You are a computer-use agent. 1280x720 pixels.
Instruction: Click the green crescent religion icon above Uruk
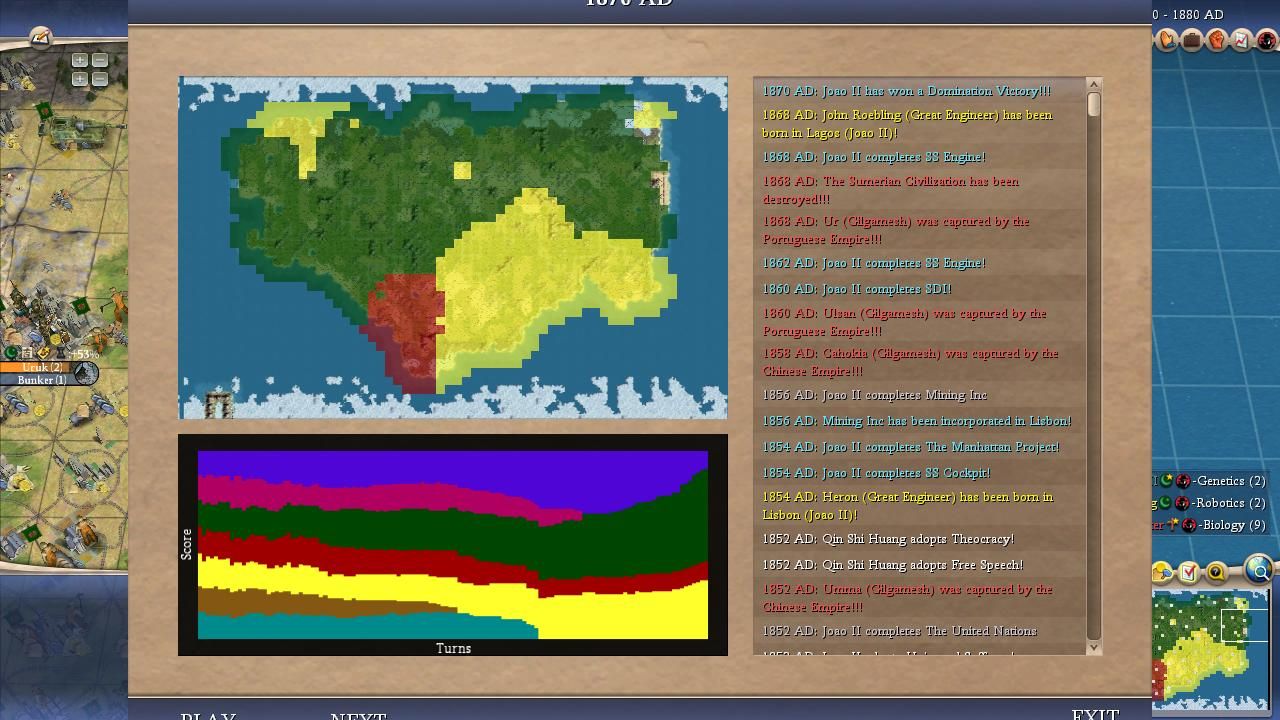coord(11,353)
